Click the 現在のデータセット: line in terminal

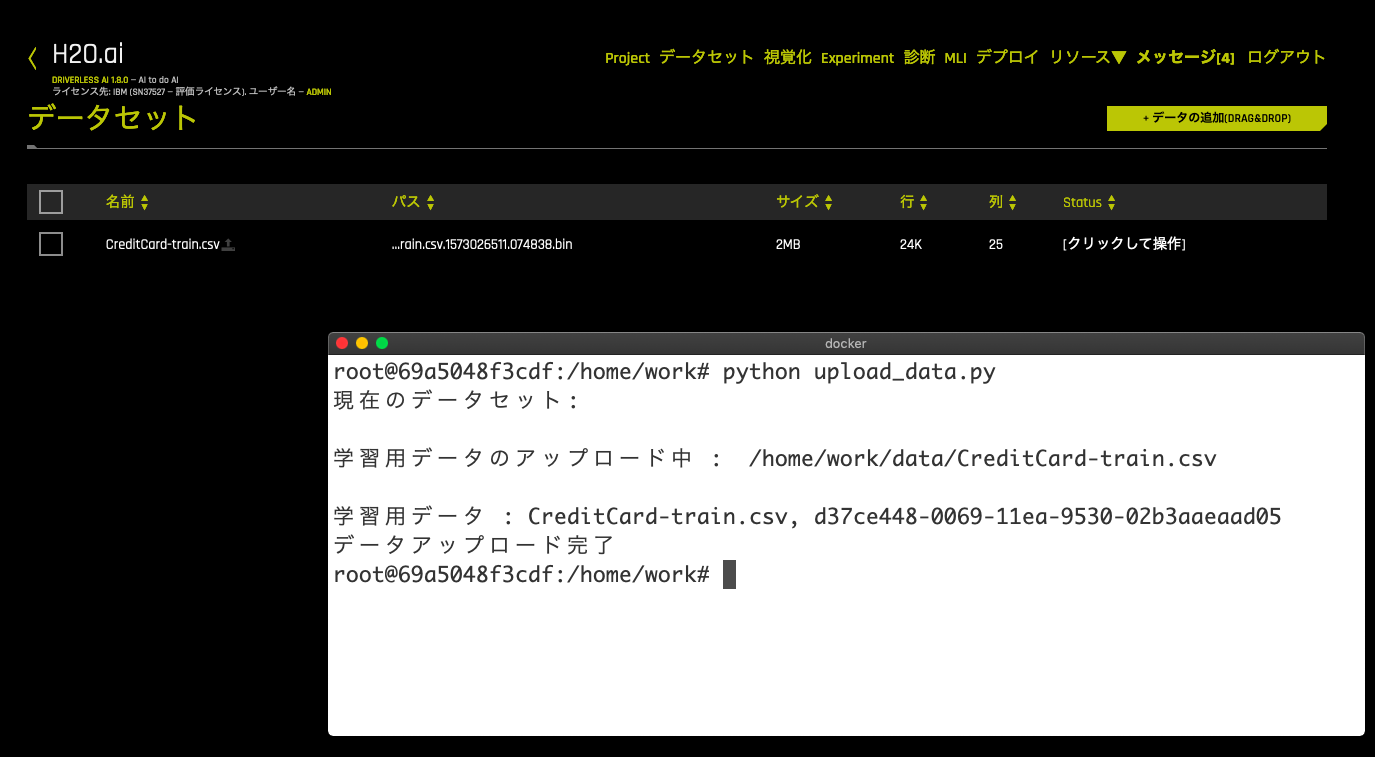[x=456, y=401]
